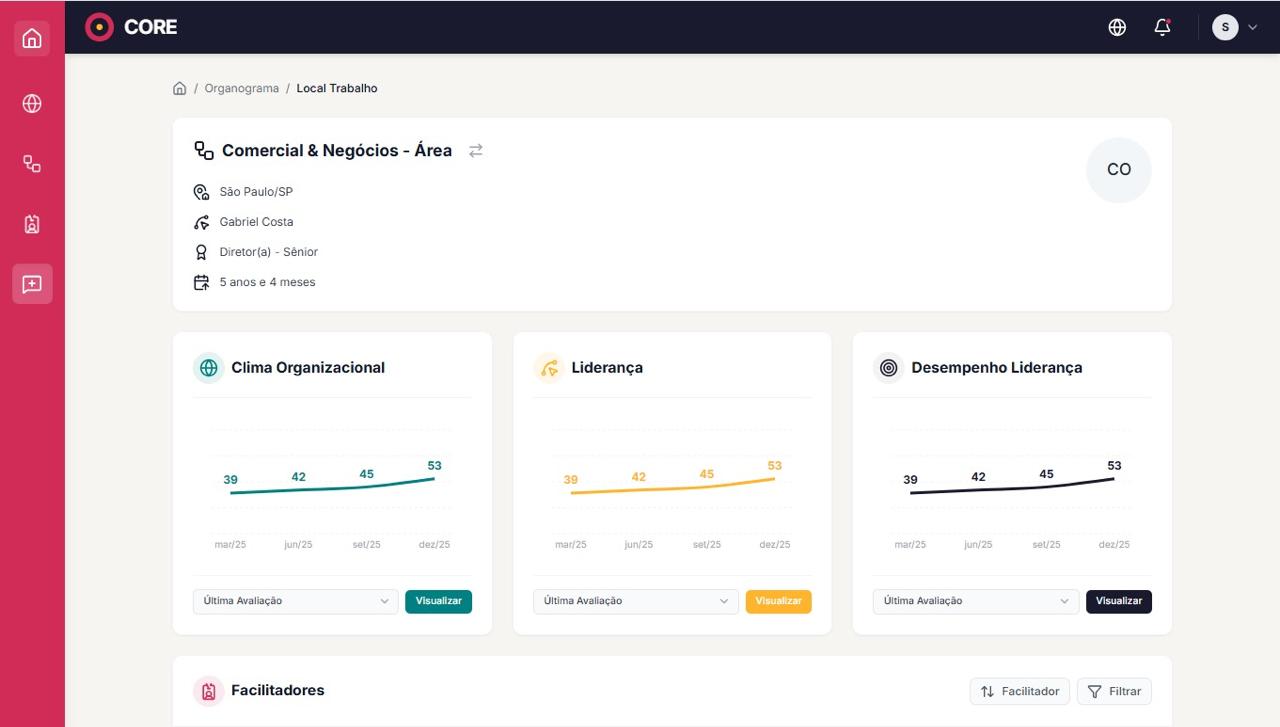Click the home icon in the sidebar
Viewport: 1280px width, 727px height.
pyautogui.click(x=32, y=39)
